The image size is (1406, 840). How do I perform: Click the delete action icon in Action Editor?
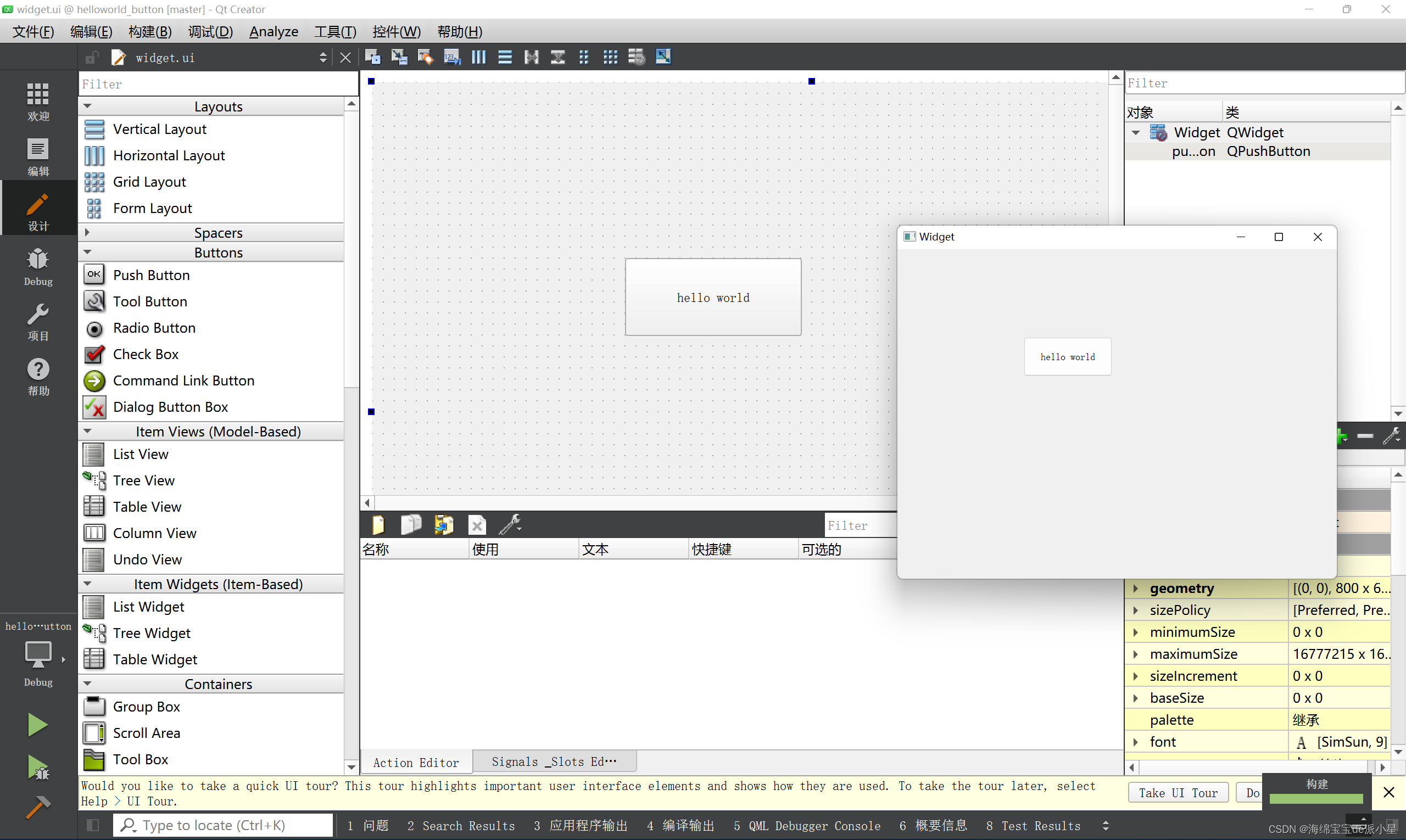click(477, 524)
